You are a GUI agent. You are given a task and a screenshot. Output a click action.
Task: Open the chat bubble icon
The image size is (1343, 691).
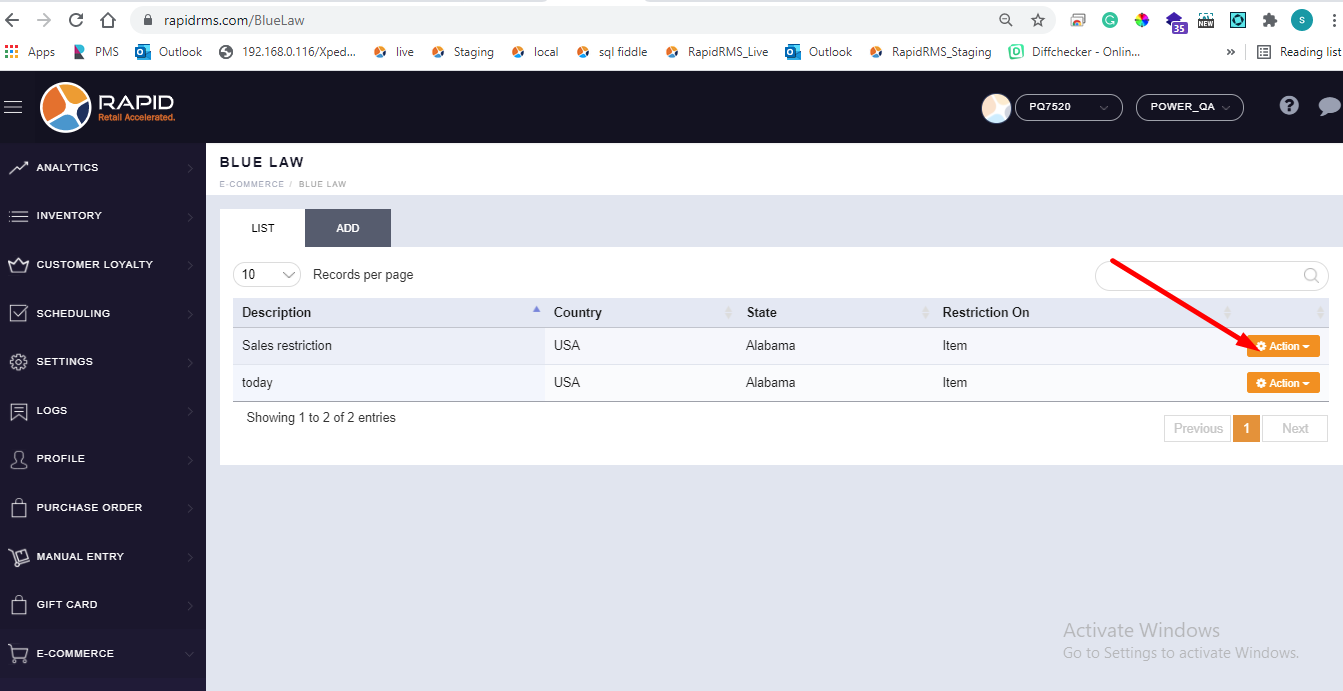pyautogui.click(x=1328, y=106)
